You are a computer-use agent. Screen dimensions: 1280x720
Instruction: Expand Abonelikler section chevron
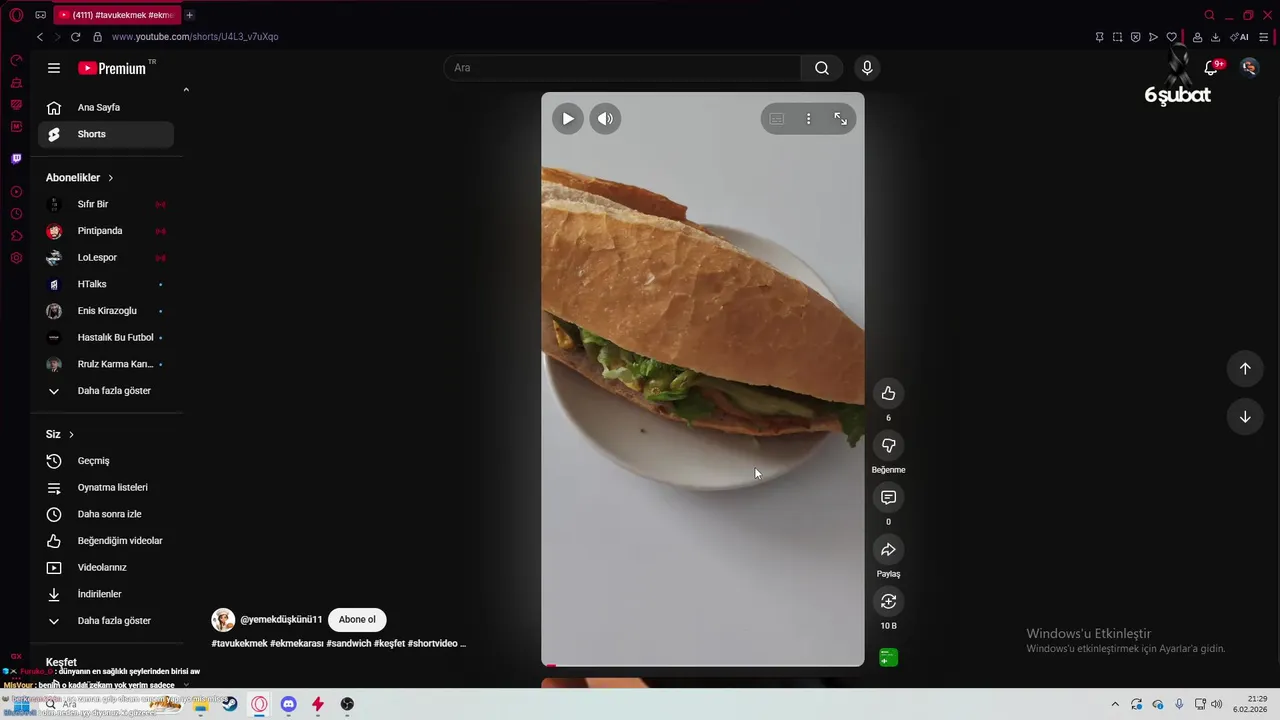(x=111, y=178)
